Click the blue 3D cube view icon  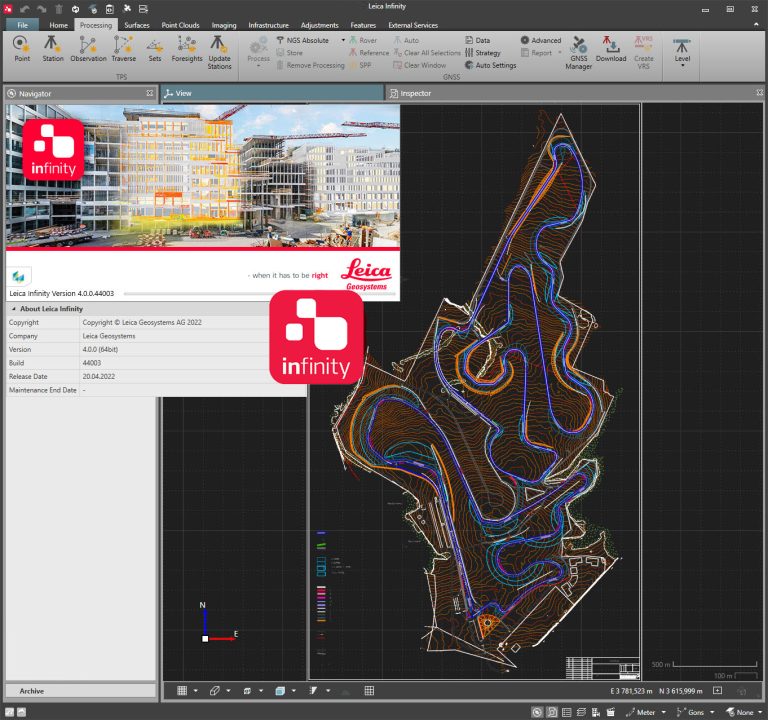point(280,691)
